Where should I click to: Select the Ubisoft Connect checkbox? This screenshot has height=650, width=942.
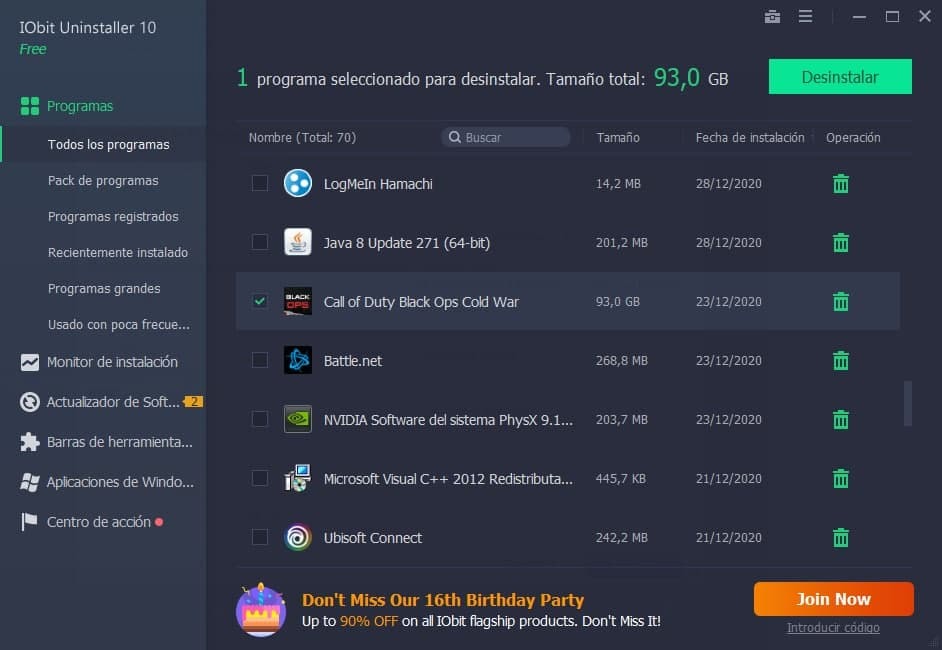(x=260, y=536)
